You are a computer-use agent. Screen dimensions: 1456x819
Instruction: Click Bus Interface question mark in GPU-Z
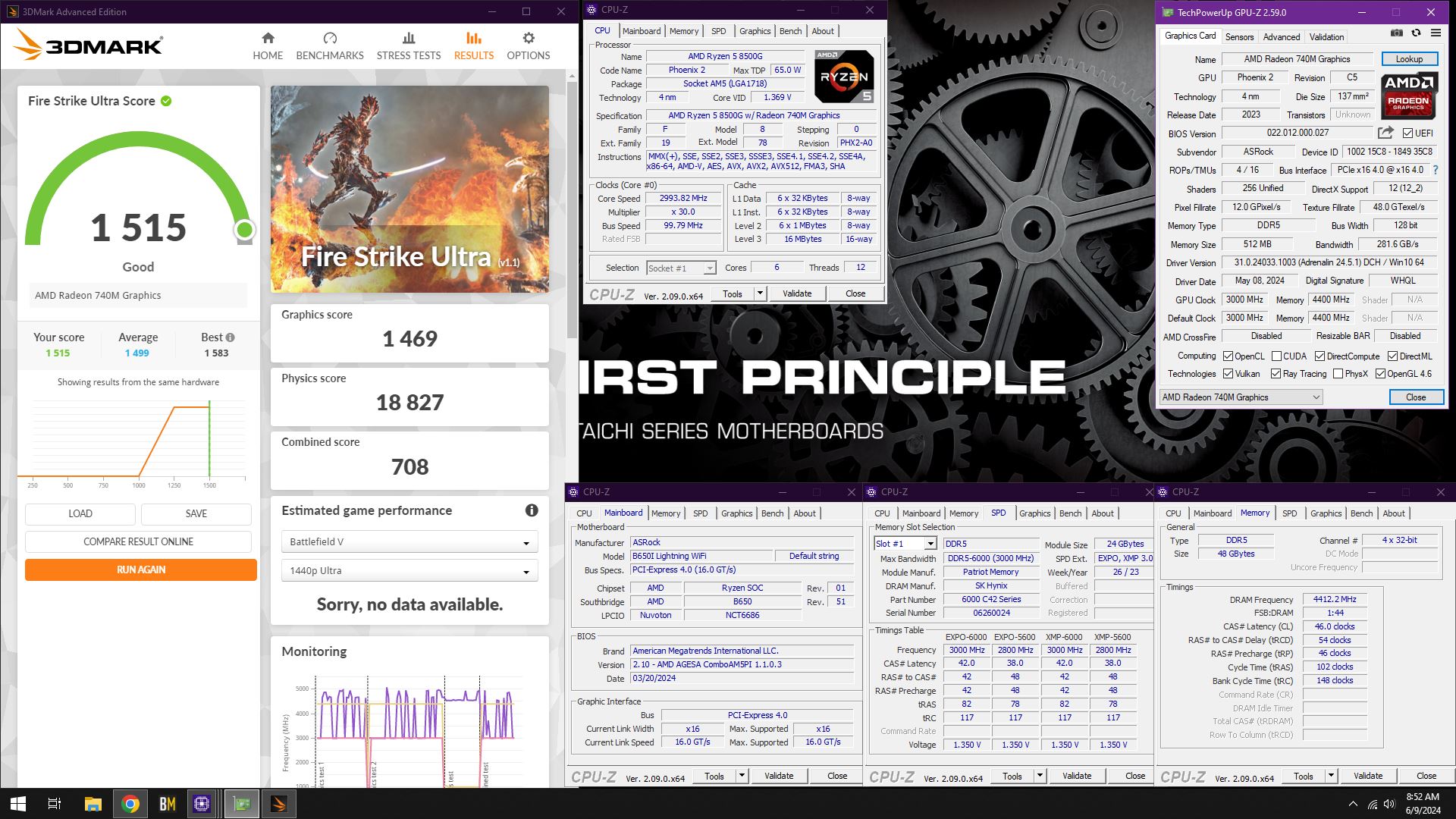(1435, 170)
